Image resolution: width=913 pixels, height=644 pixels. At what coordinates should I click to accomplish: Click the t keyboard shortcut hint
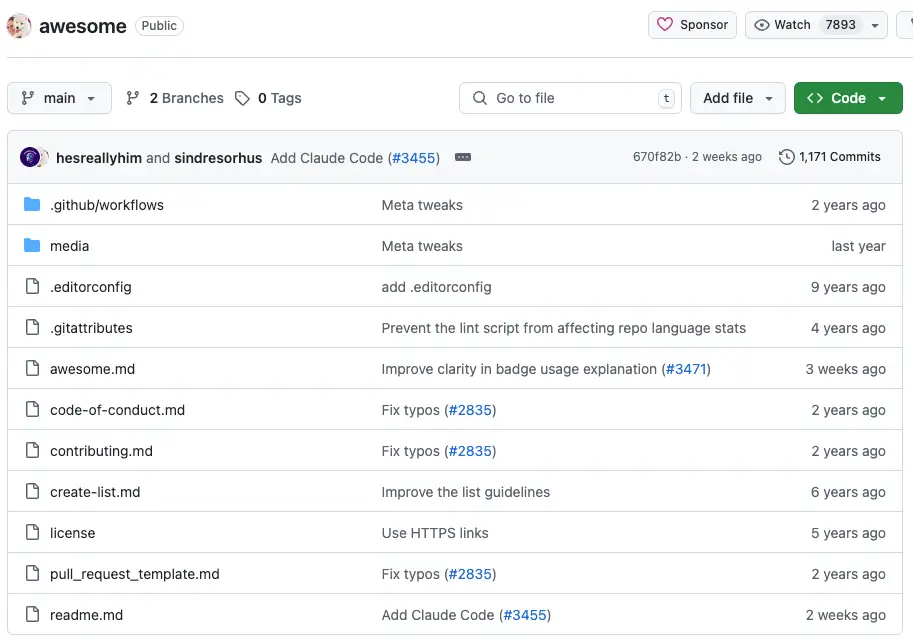[666, 98]
